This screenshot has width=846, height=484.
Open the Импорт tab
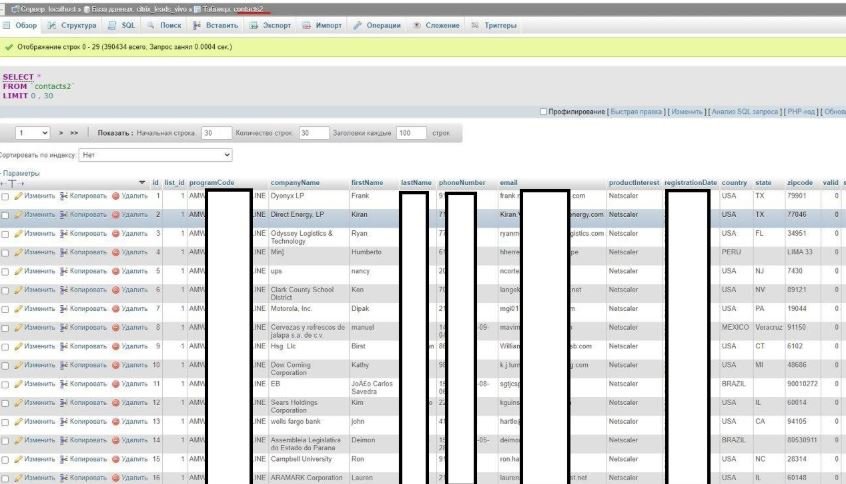pyautogui.click(x=322, y=25)
